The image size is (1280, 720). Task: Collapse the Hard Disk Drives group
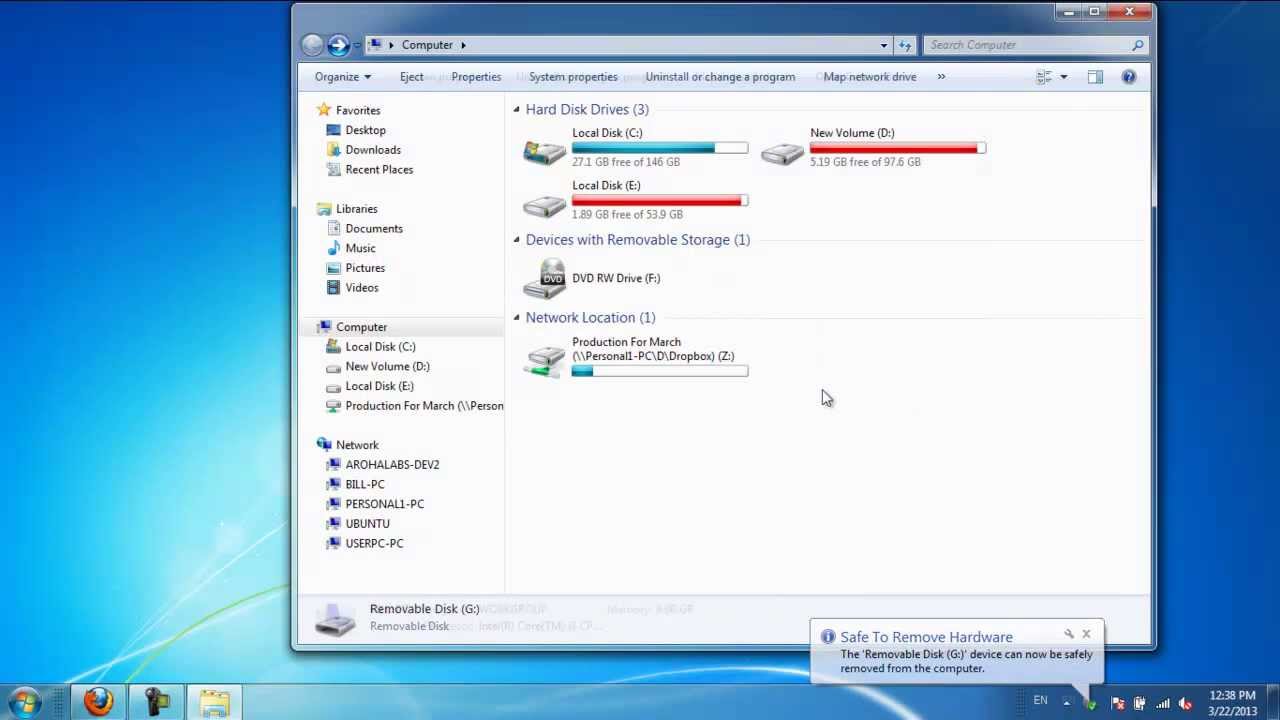coord(517,109)
